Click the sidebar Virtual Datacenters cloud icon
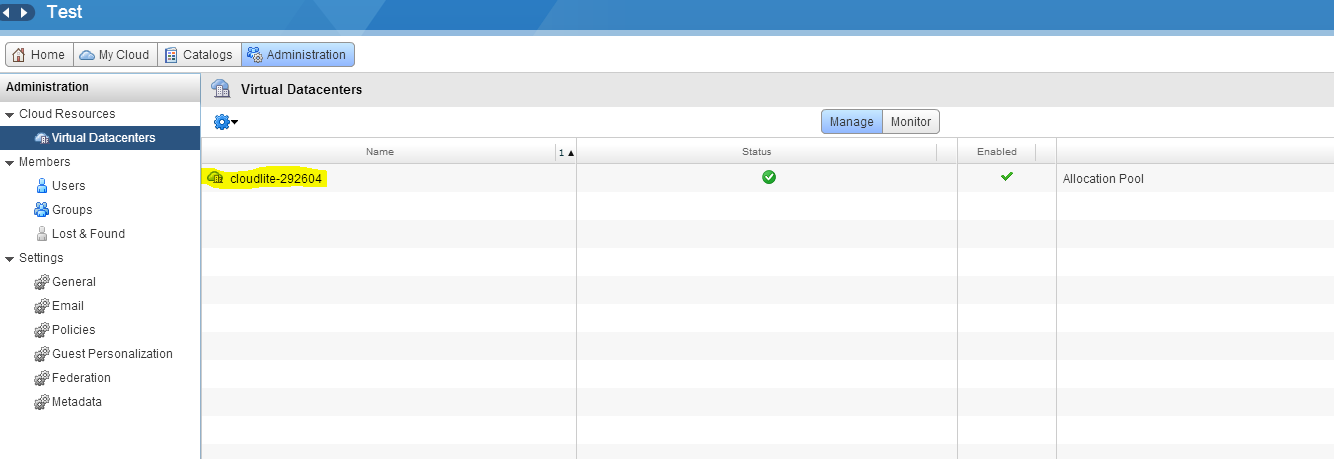Image resolution: width=1334 pixels, height=459 pixels. click(x=41, y=138)
